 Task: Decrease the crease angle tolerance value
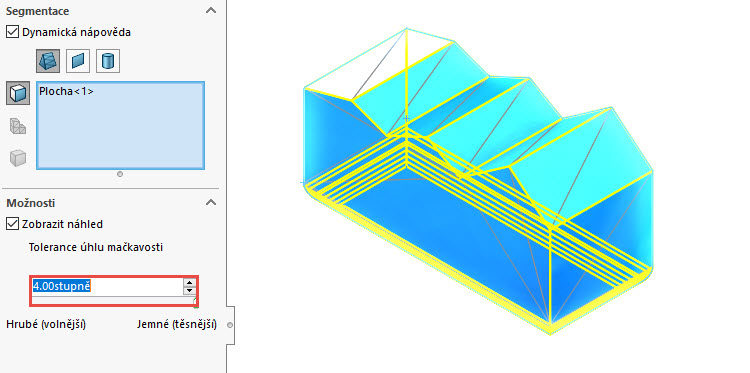(190, 290)
